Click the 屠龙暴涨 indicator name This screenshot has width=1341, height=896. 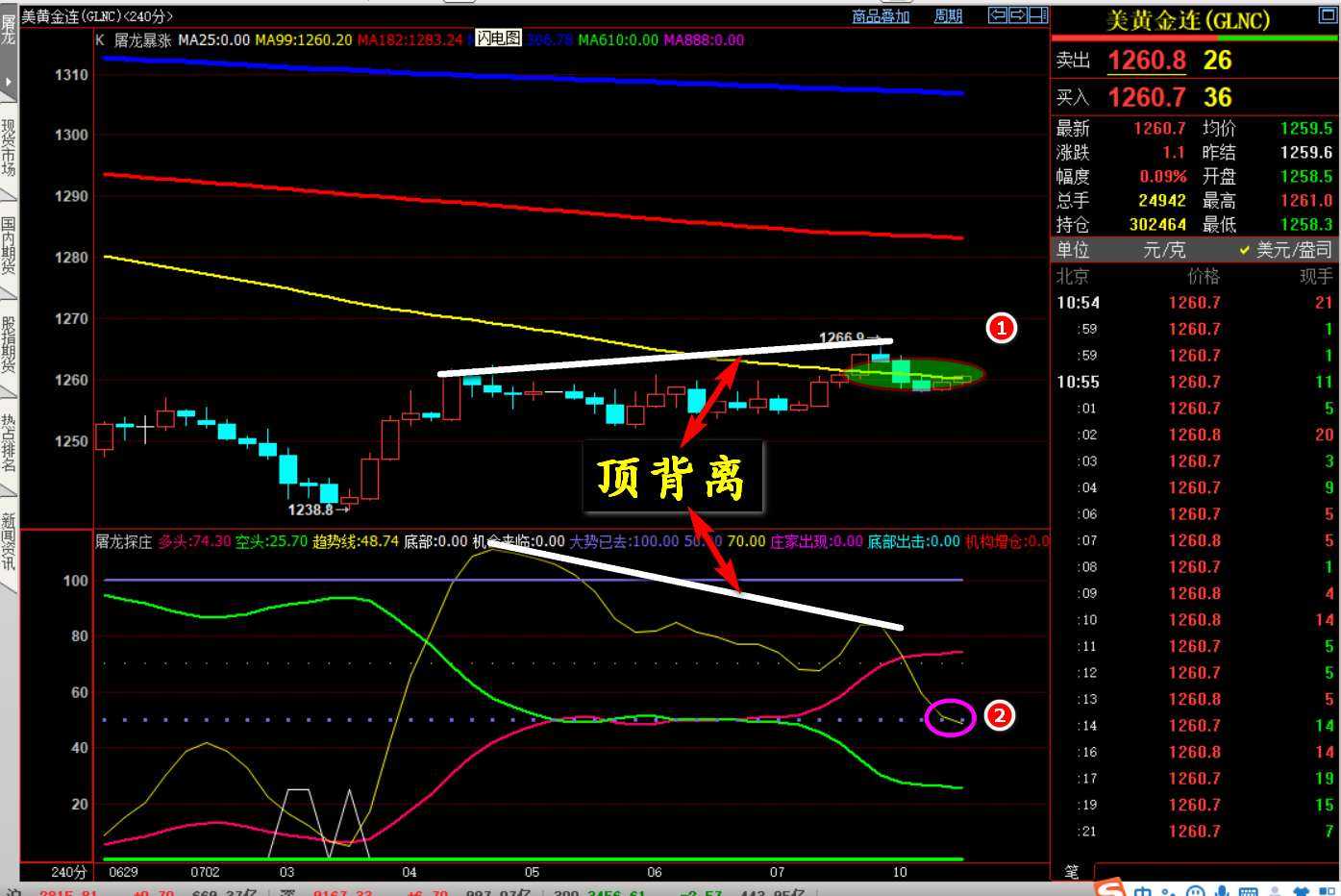[143, 39]
